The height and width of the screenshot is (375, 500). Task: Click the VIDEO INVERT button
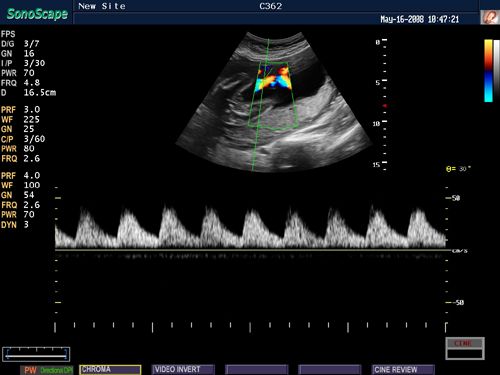[x=183, y=370]
